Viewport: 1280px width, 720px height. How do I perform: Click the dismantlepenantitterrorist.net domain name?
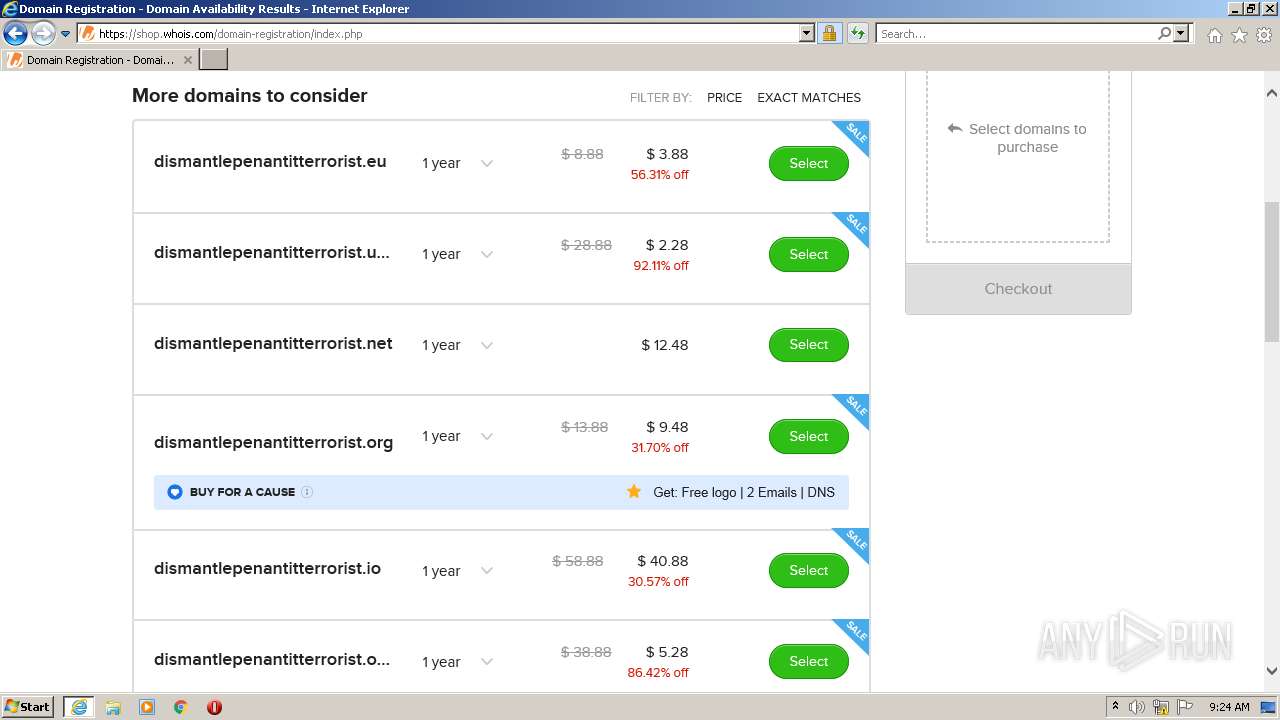pos(273,343)
